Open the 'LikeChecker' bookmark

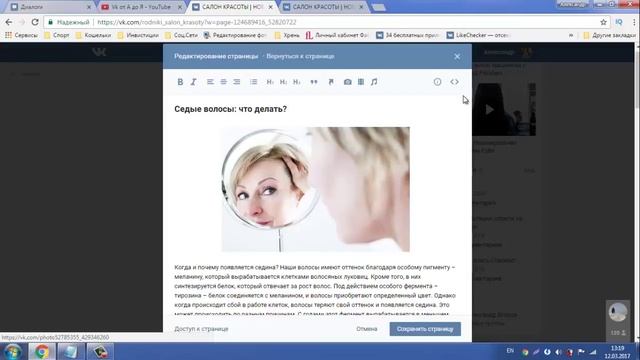pos(478,36)
